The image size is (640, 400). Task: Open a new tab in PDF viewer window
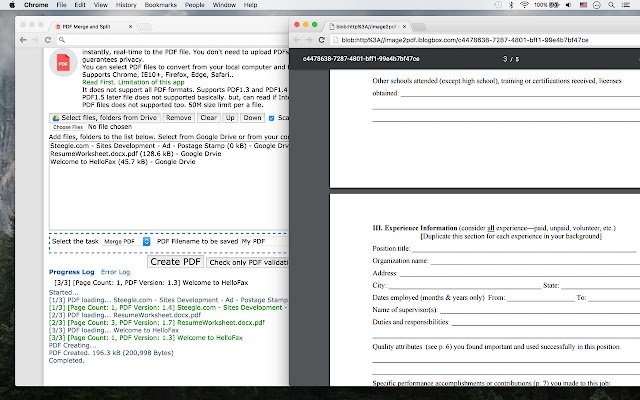click(418, 27)
